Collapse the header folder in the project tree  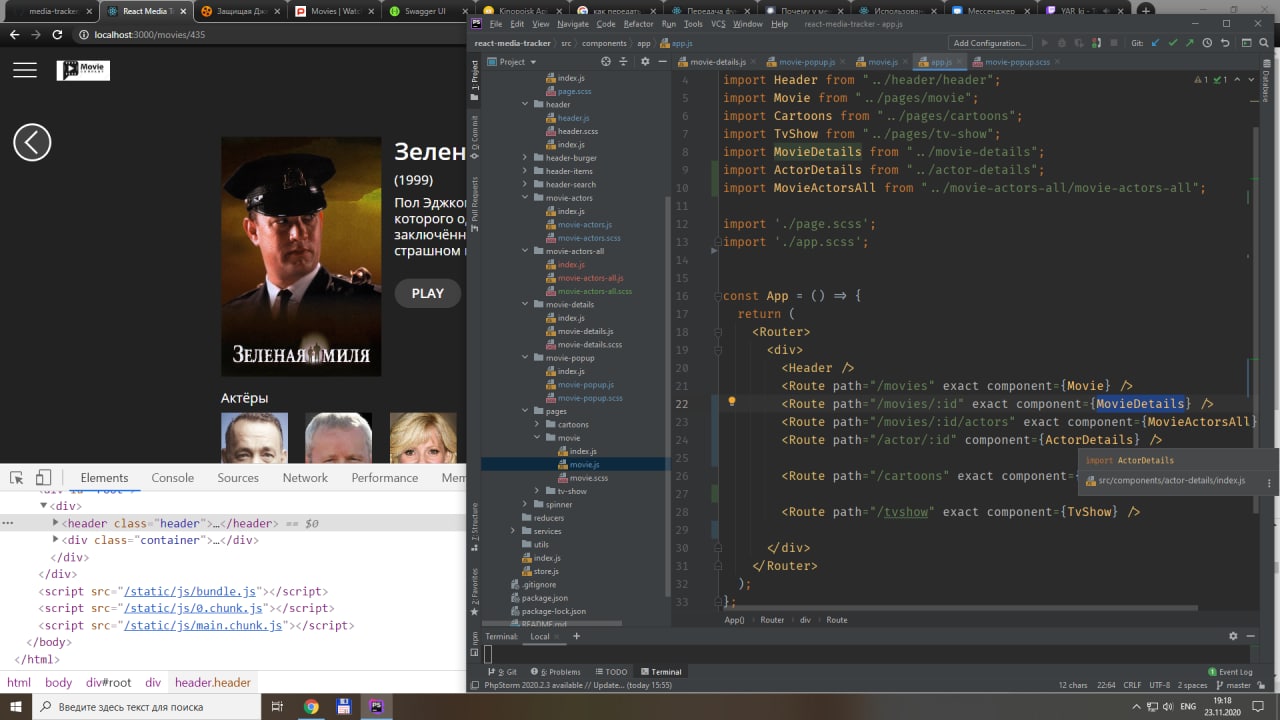coord(525,105)
